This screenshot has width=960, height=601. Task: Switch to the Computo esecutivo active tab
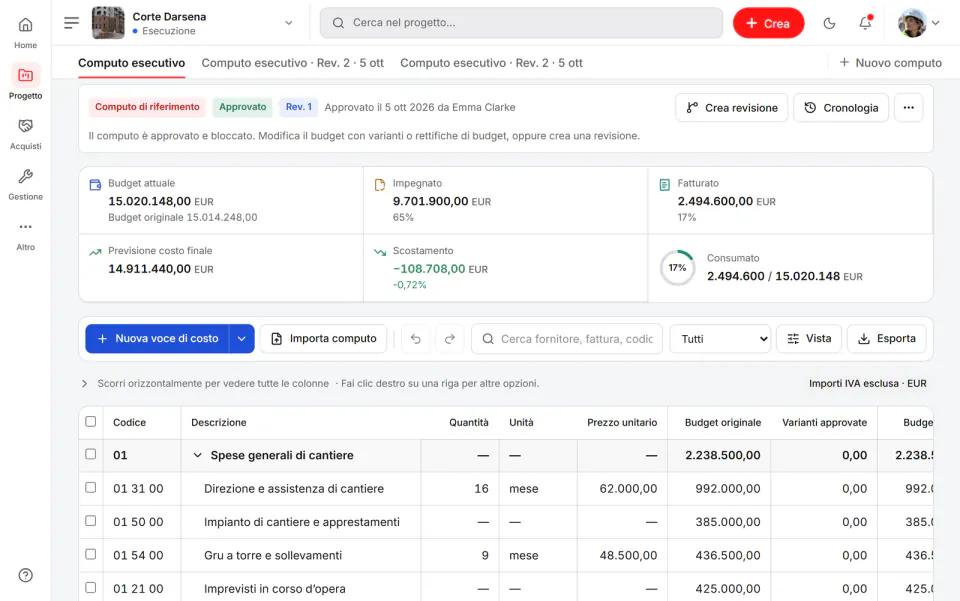coord(132,63)
